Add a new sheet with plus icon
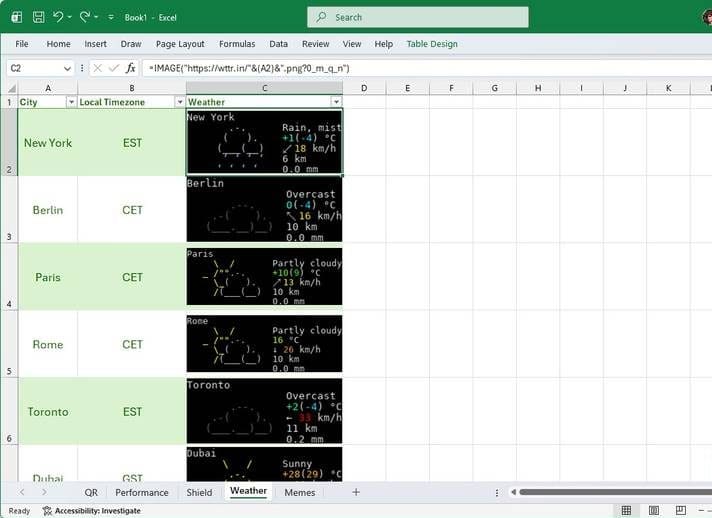Viewport: 712px width, 518px height. pos(356,492)
